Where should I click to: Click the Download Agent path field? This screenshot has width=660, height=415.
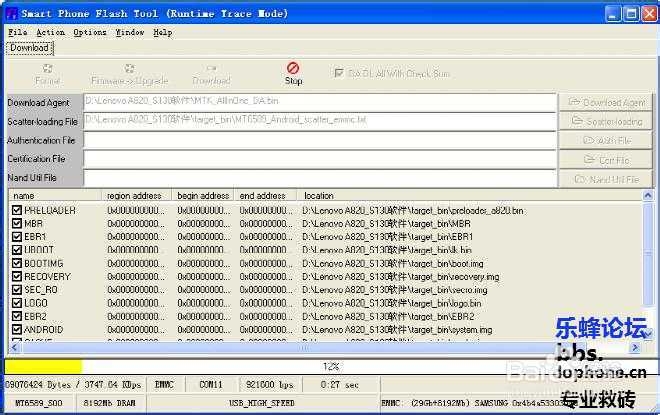point(320,102)
